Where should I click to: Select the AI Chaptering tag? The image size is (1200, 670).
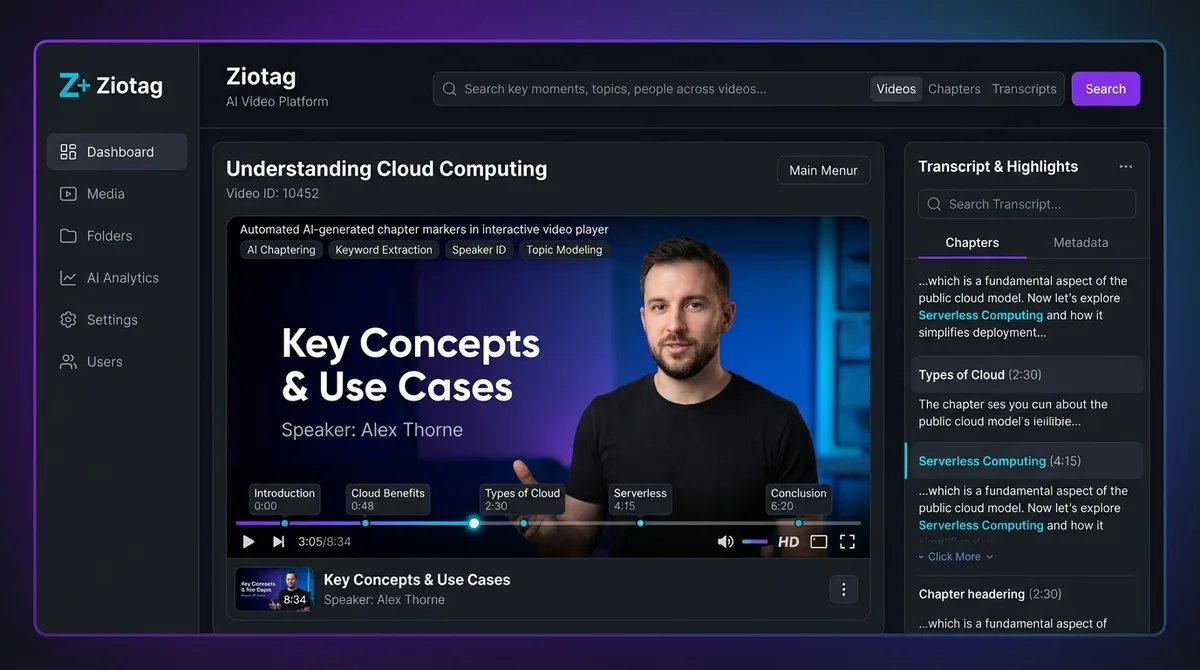(281, 250)
